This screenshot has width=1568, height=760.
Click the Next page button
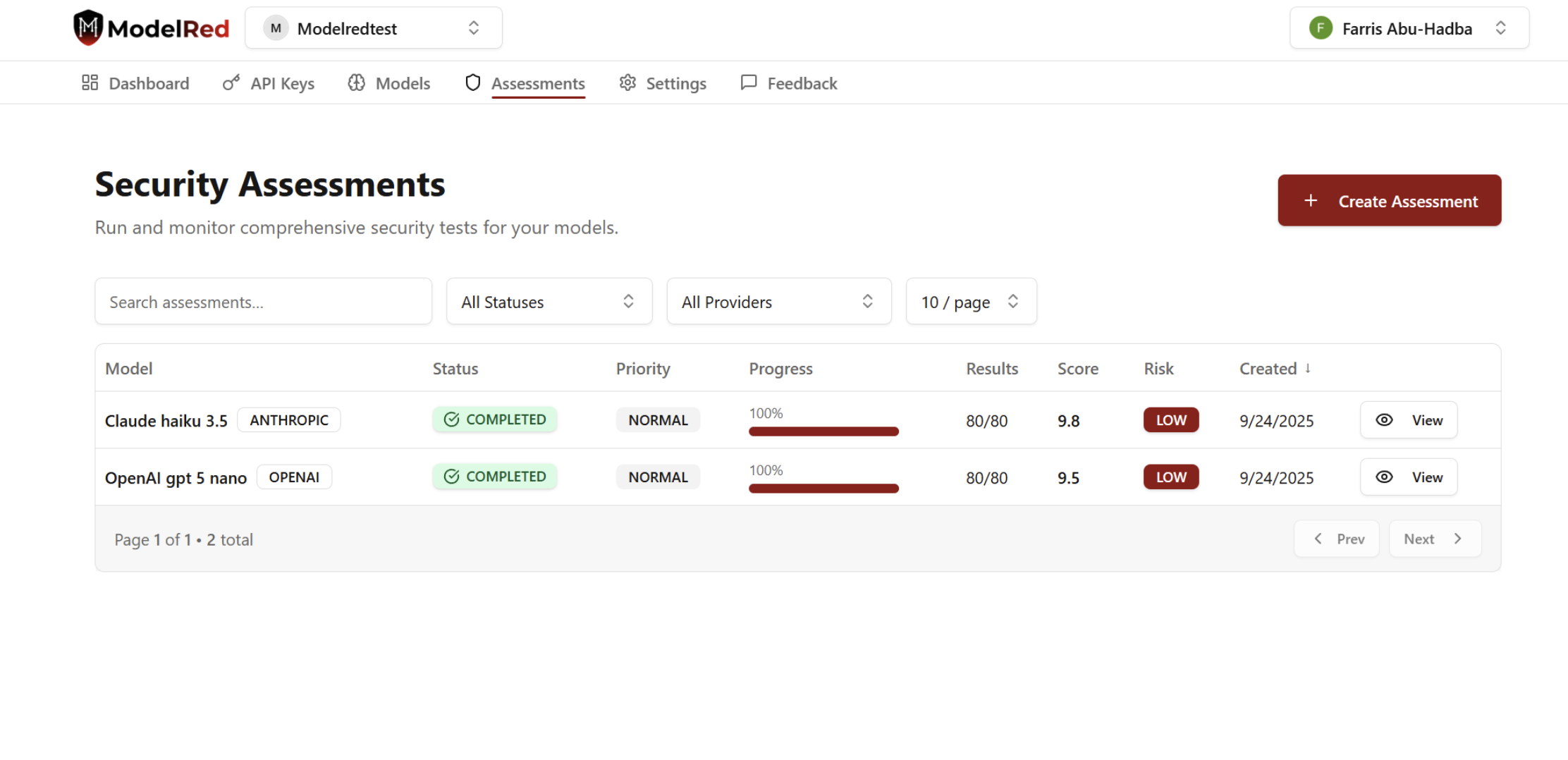tap(1434, 539)
